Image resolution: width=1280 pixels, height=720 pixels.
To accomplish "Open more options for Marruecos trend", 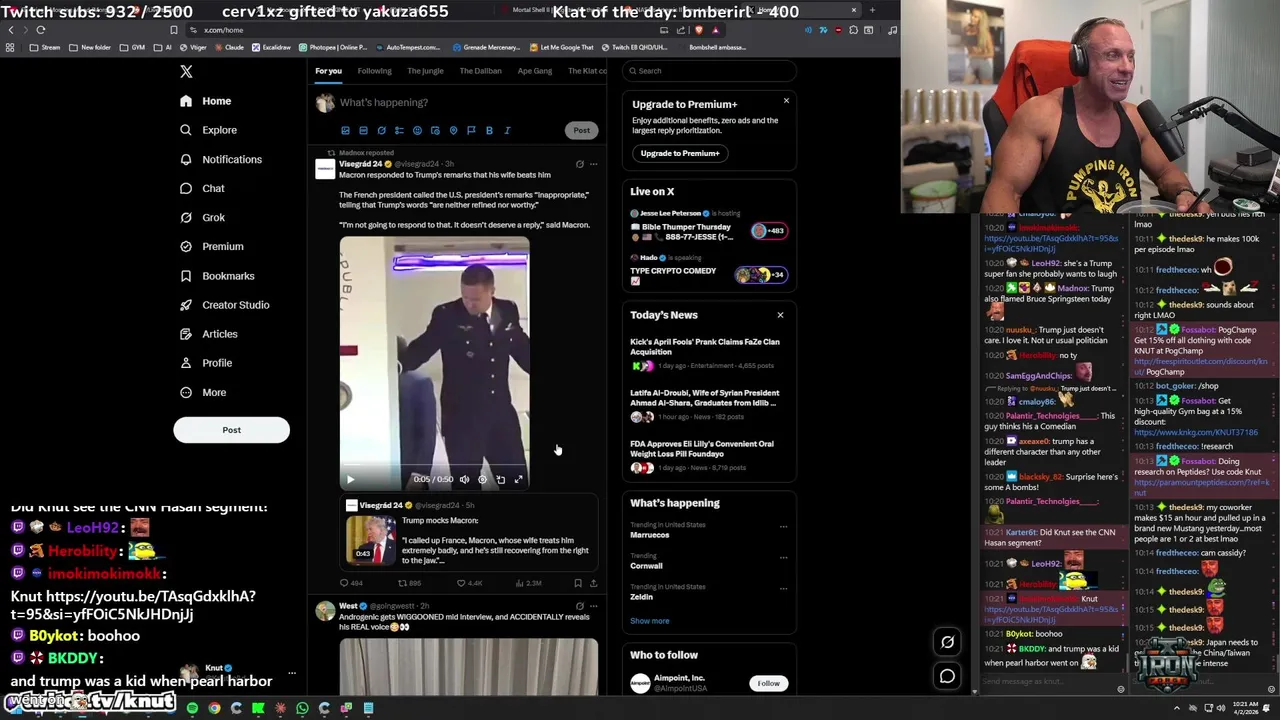I will [x=783, y=526].
